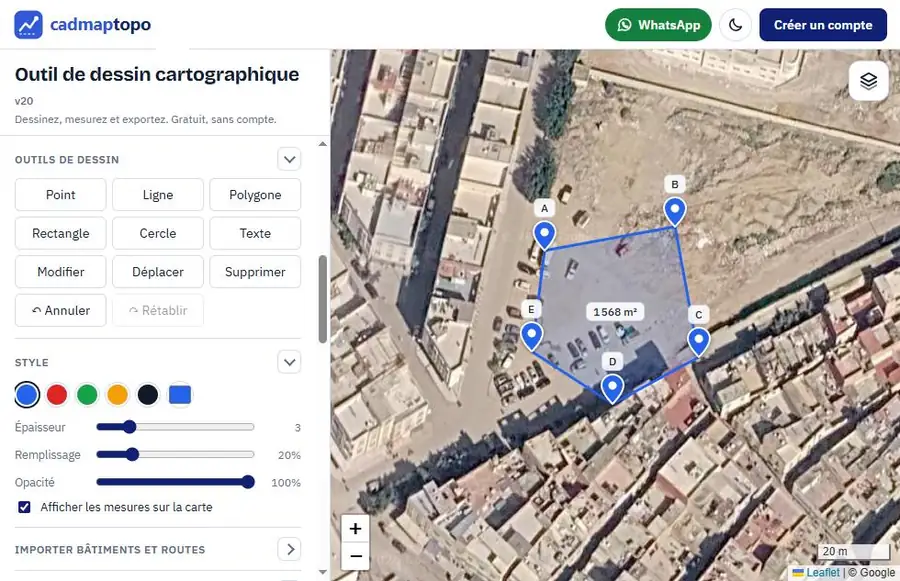900x581 pixels.
Task: Activate the Supprimer tool
Action: click(255, 272)
